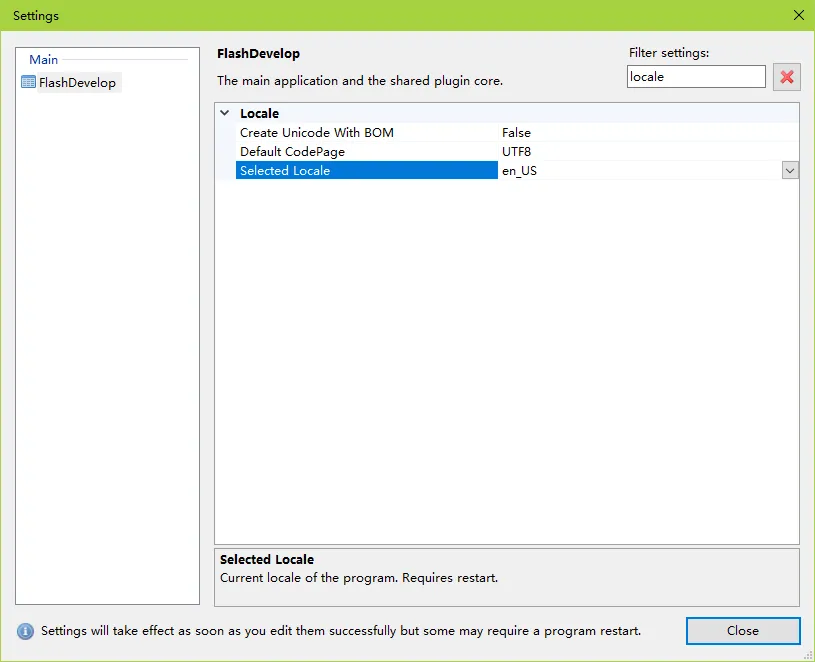Click the Settings window title text
The image size is (815, 662).
pos(36,16)
